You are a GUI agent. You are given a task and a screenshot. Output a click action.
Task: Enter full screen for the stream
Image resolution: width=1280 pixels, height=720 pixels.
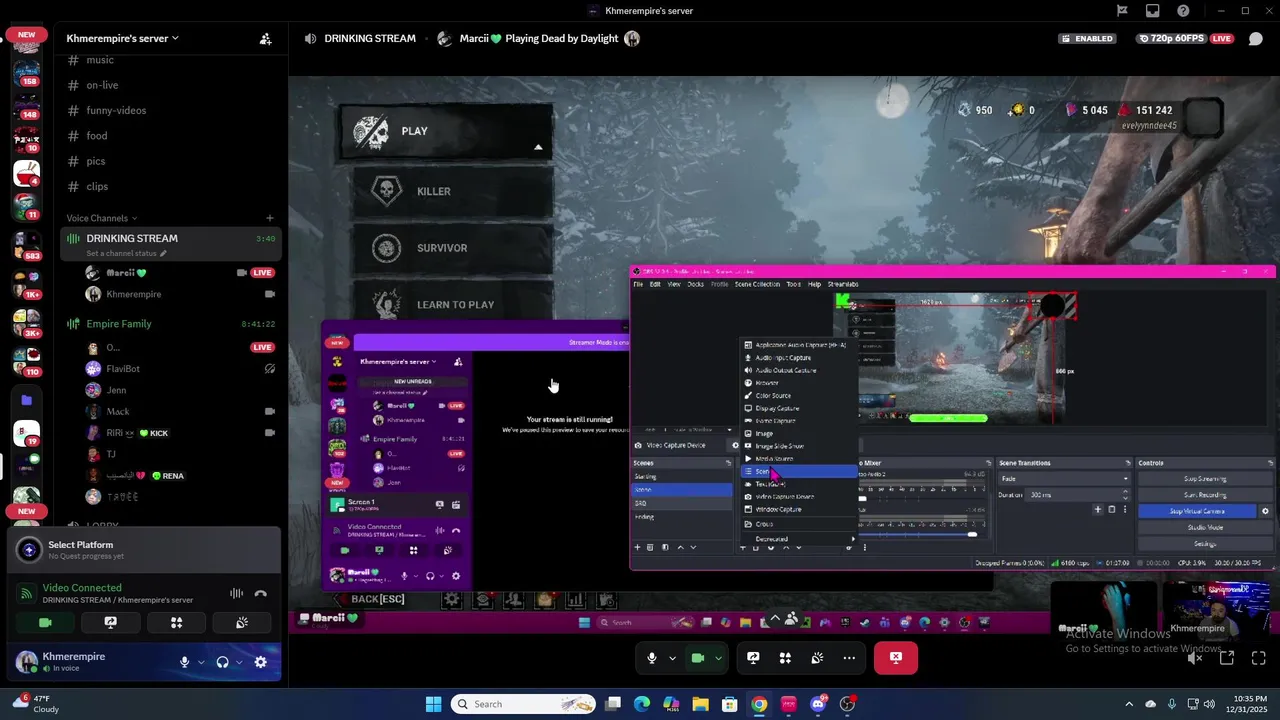click(1259, 658)
